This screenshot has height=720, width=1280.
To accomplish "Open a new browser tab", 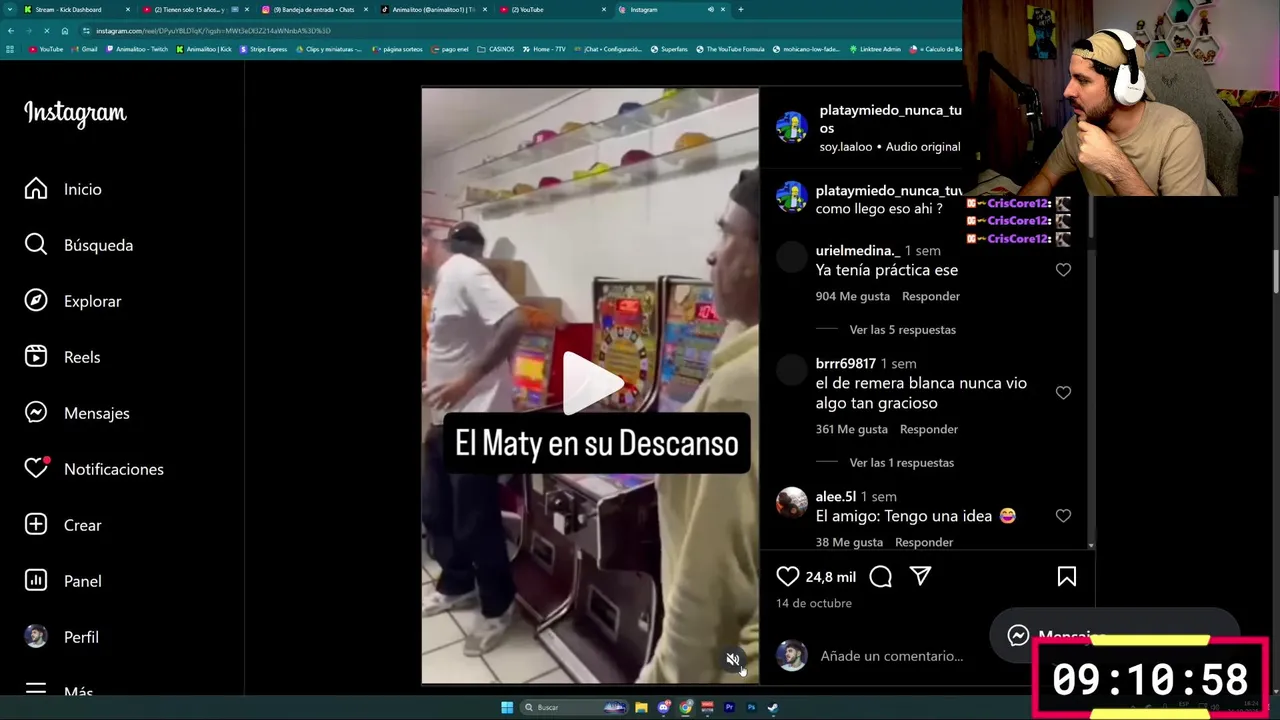I will pos(741,9).
